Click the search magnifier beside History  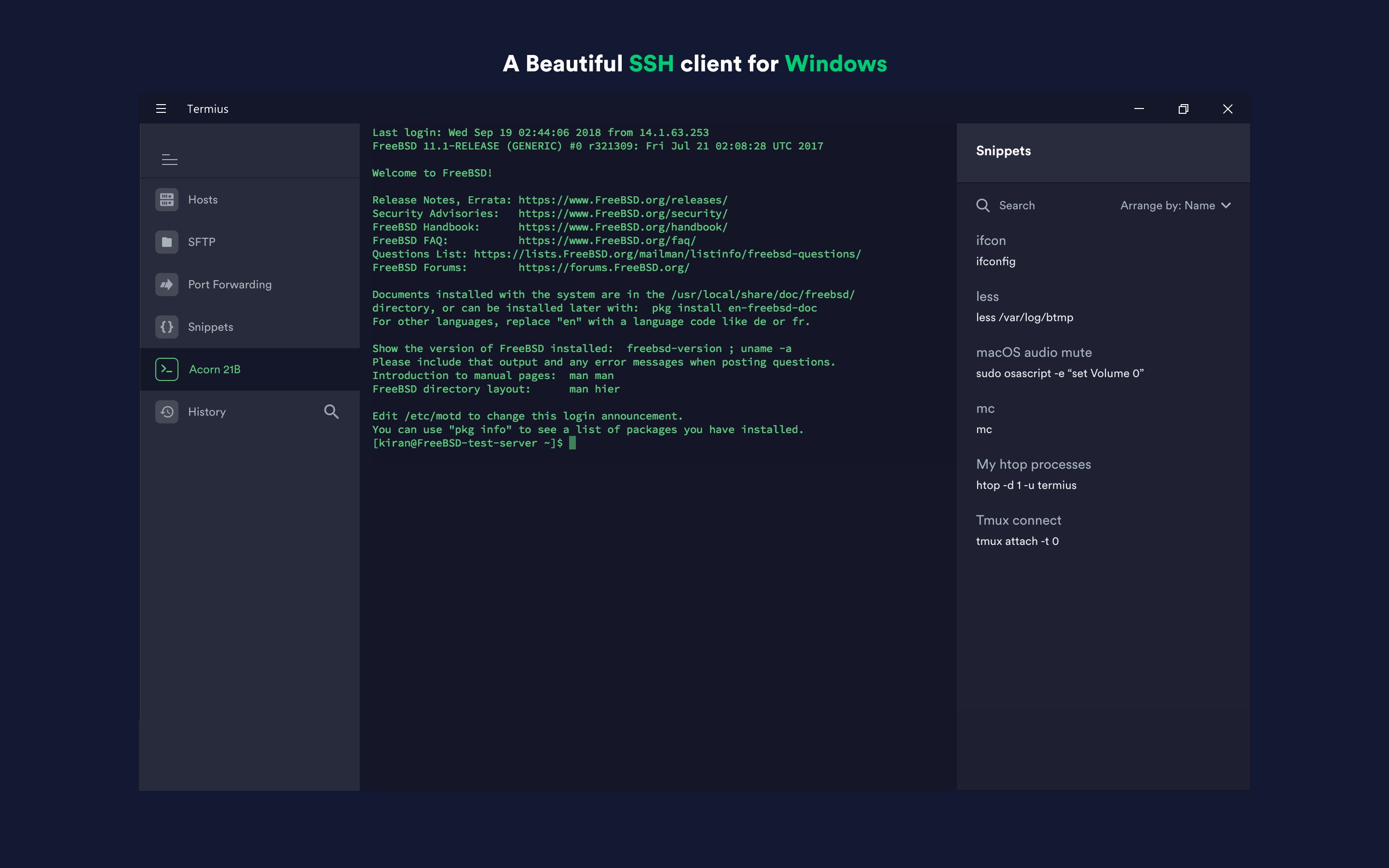tap(331, 412)
